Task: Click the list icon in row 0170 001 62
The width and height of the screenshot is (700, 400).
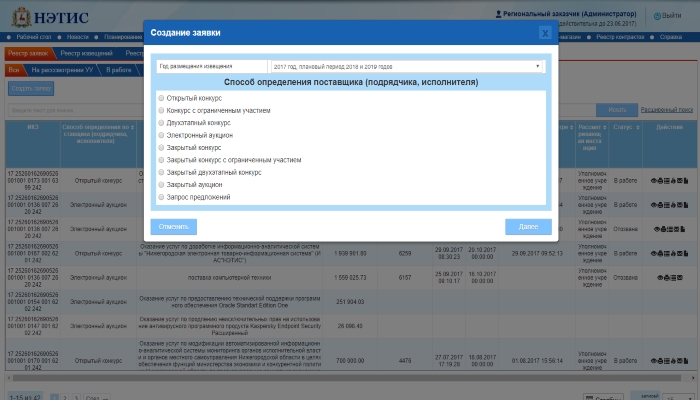Action: pos(667,361)
